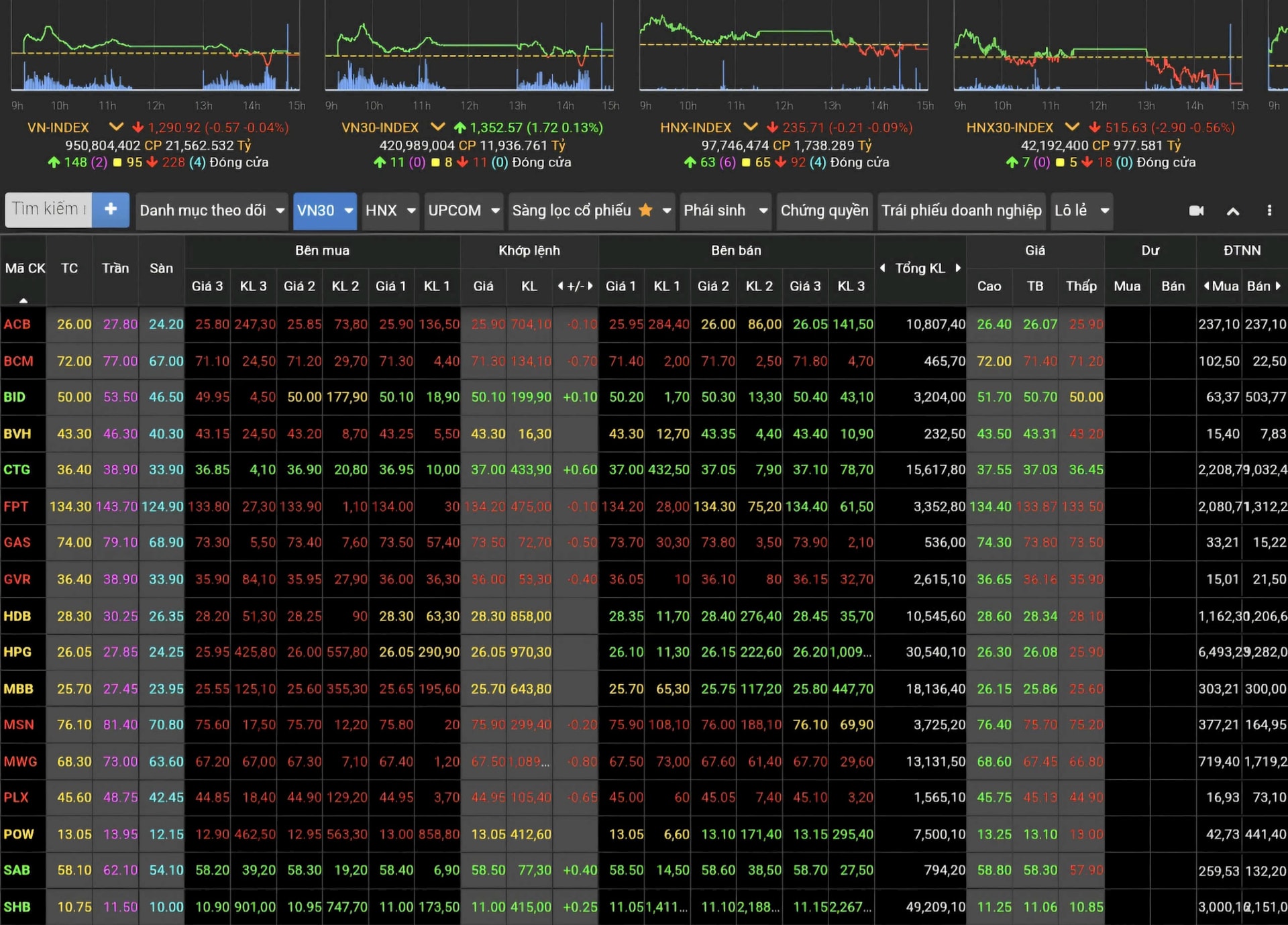The image size is (1288, 925).
Task: Click left arrow before +/- column
Action: click(560, 286)
